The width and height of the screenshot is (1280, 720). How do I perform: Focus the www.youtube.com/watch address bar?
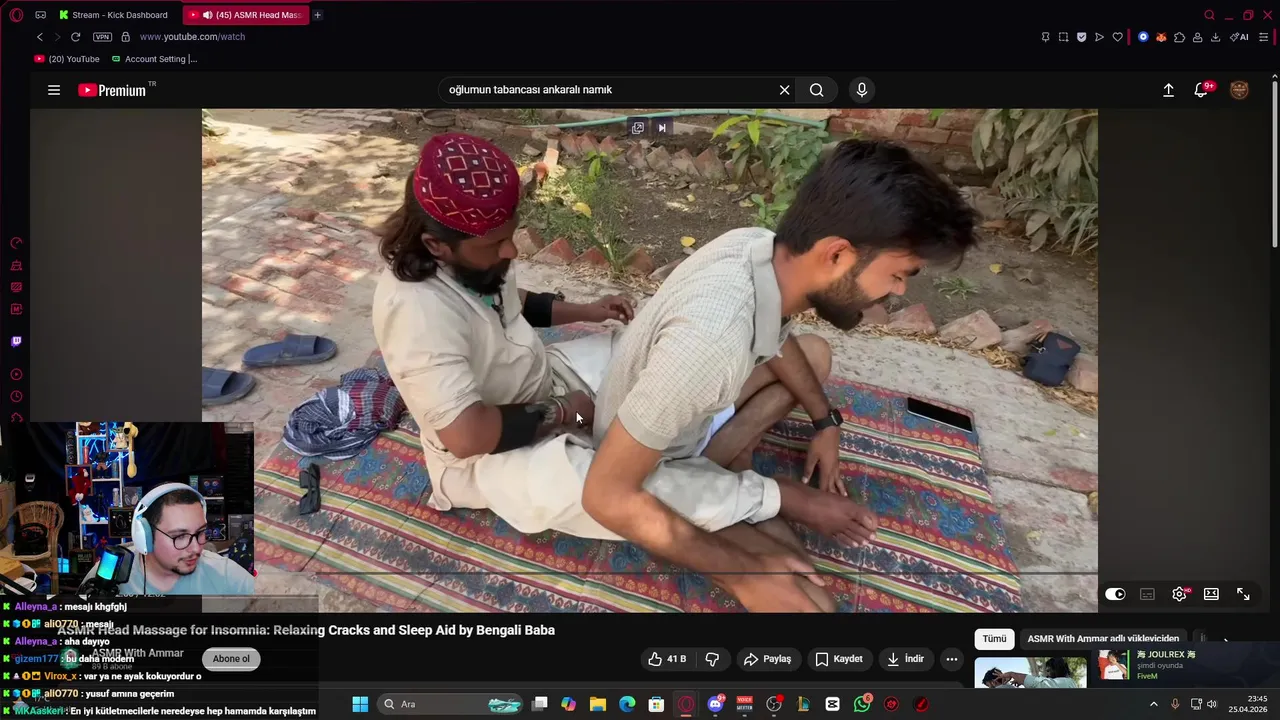click(192, 37)
